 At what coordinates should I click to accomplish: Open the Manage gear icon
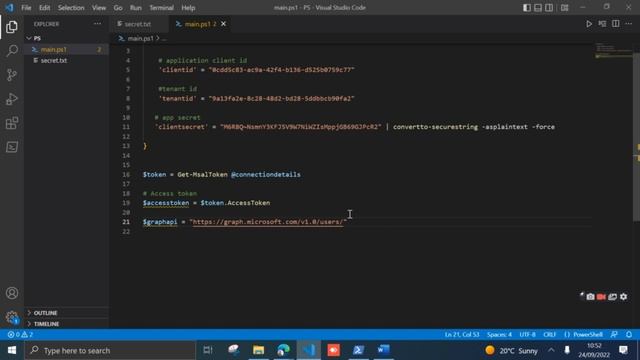click(x=12, y=317)
